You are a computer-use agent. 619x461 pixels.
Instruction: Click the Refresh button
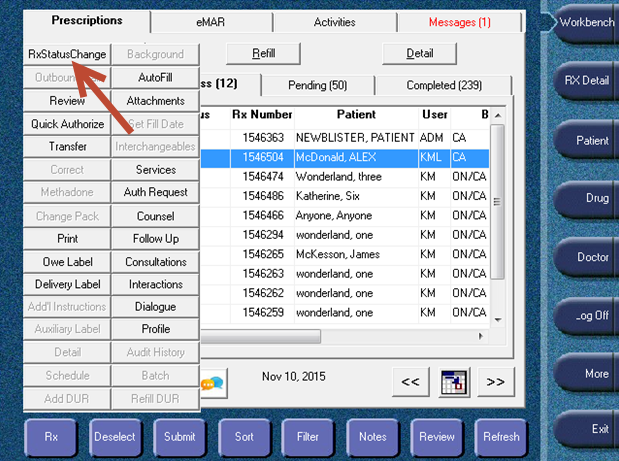(501, 437)
